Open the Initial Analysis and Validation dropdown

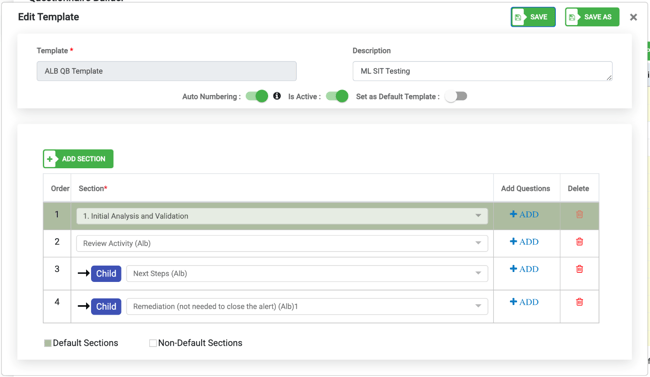point(282,216)
